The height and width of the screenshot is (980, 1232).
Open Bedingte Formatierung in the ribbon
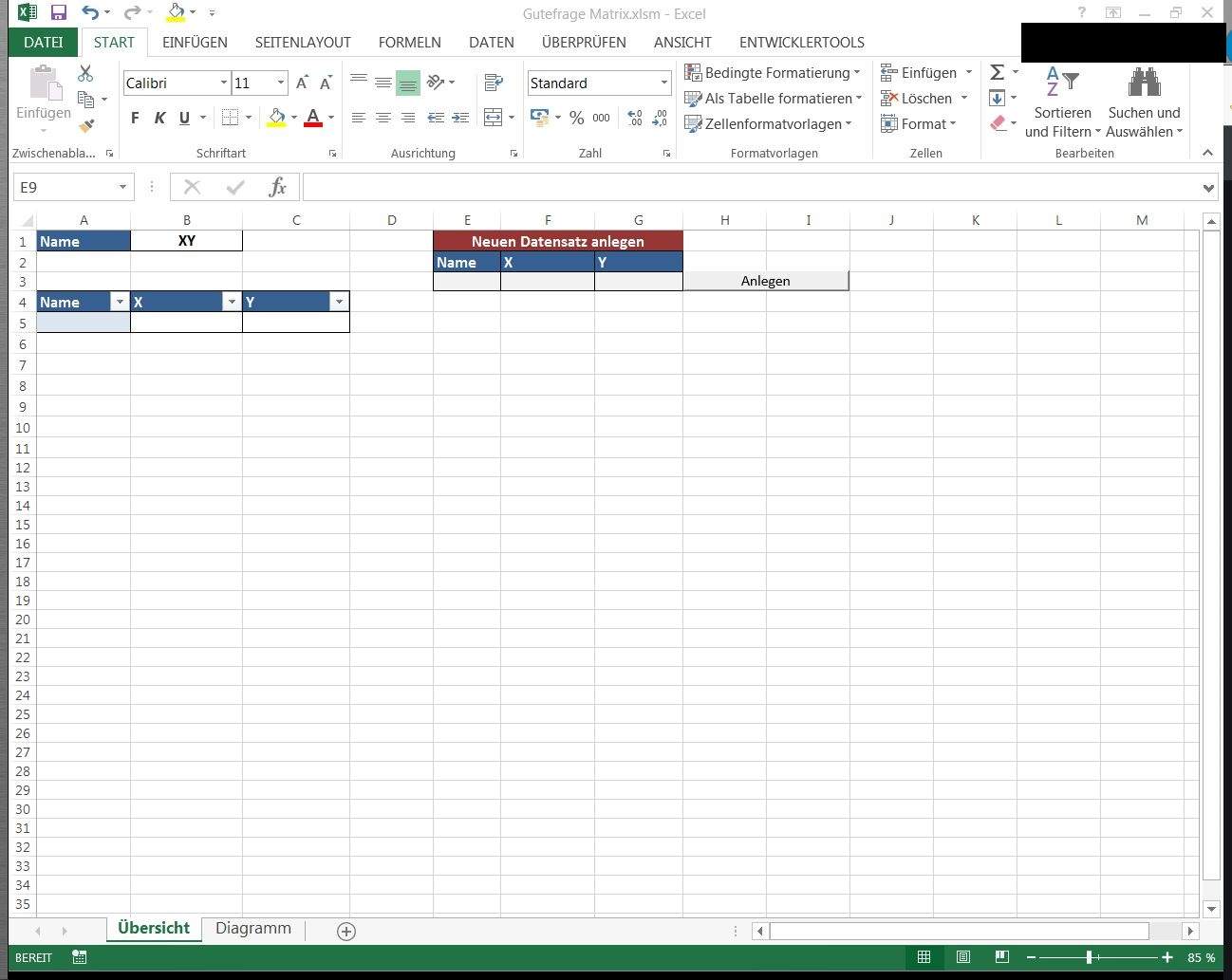pos(771,72)
